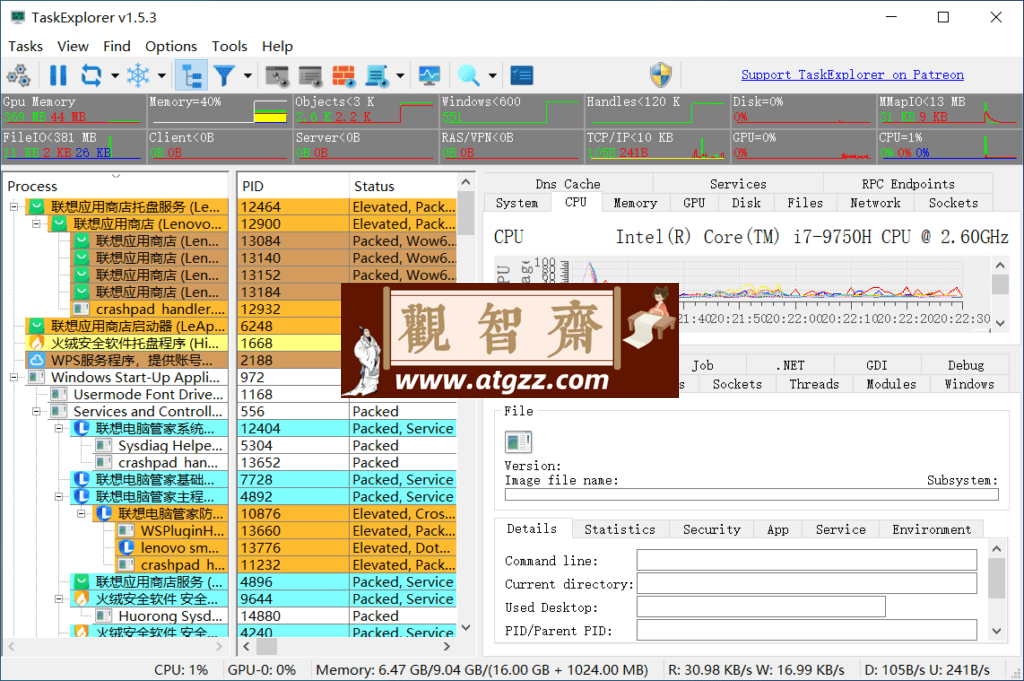Screen dimensions: 1024x681
Task: Click green icon of 联想应用商店启动器 row
Action: 37,326
